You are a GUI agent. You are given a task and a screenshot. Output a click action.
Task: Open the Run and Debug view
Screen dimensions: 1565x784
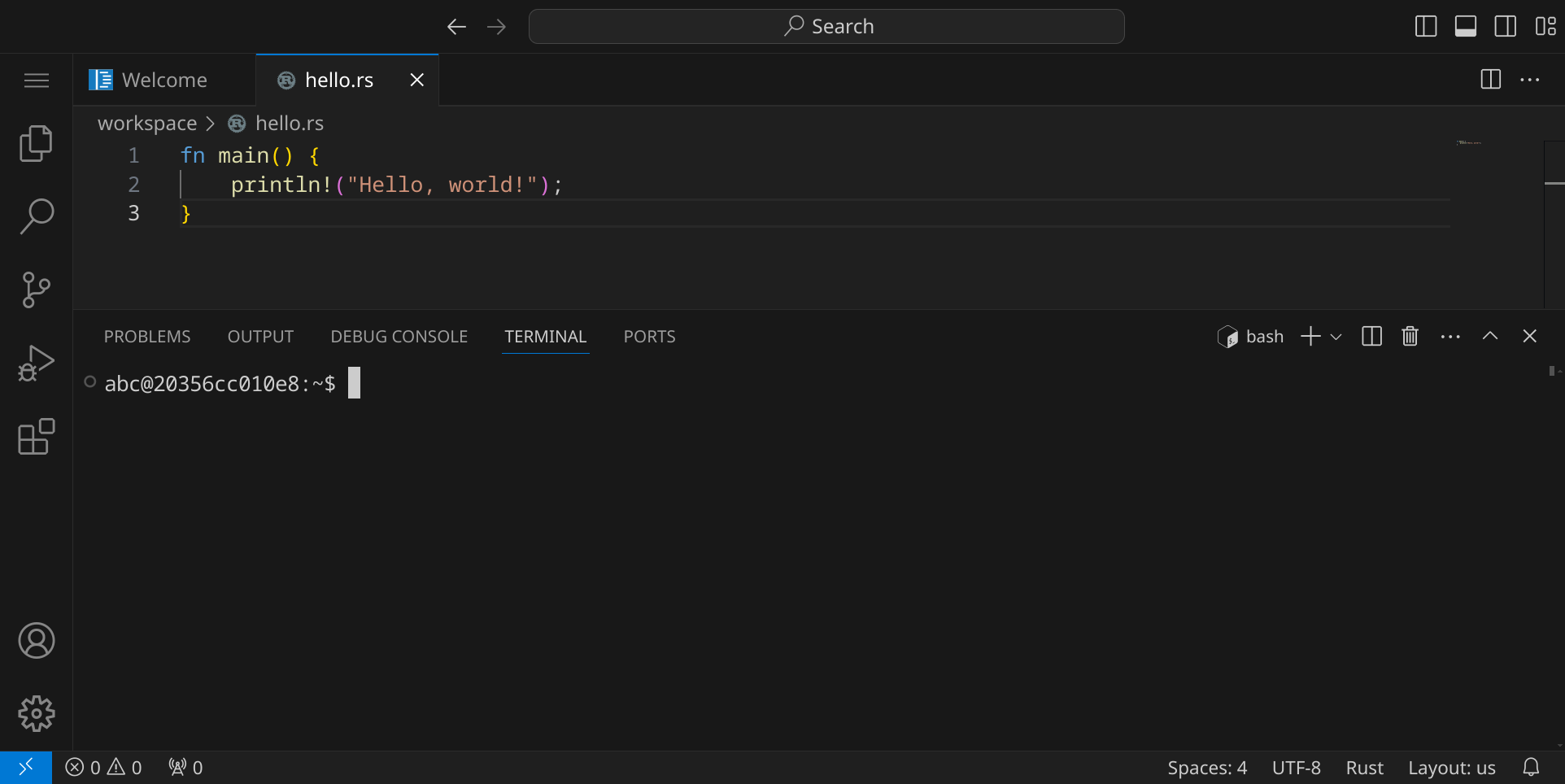[36, 363]
